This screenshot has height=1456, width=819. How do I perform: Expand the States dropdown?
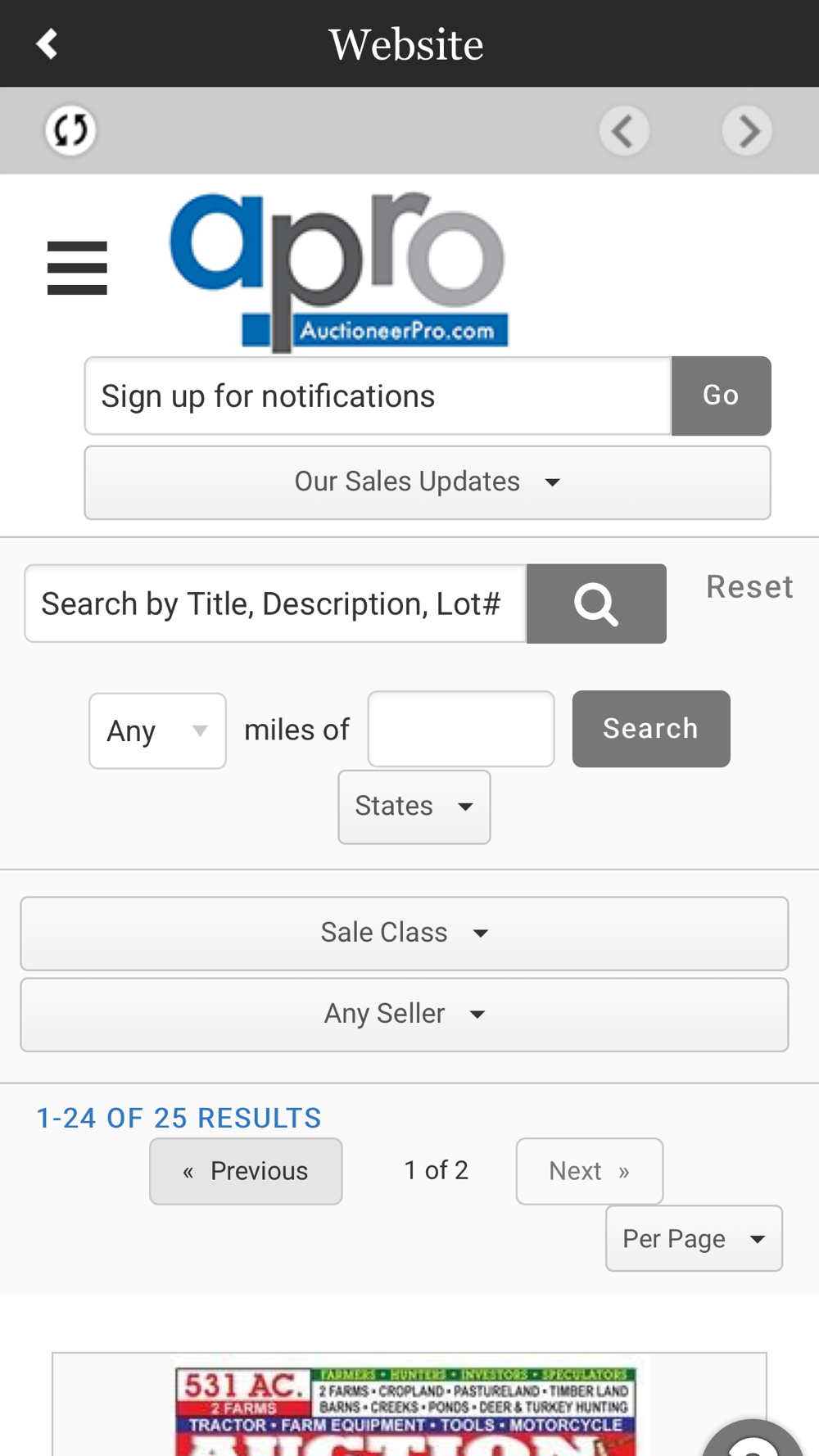(414, 807)
